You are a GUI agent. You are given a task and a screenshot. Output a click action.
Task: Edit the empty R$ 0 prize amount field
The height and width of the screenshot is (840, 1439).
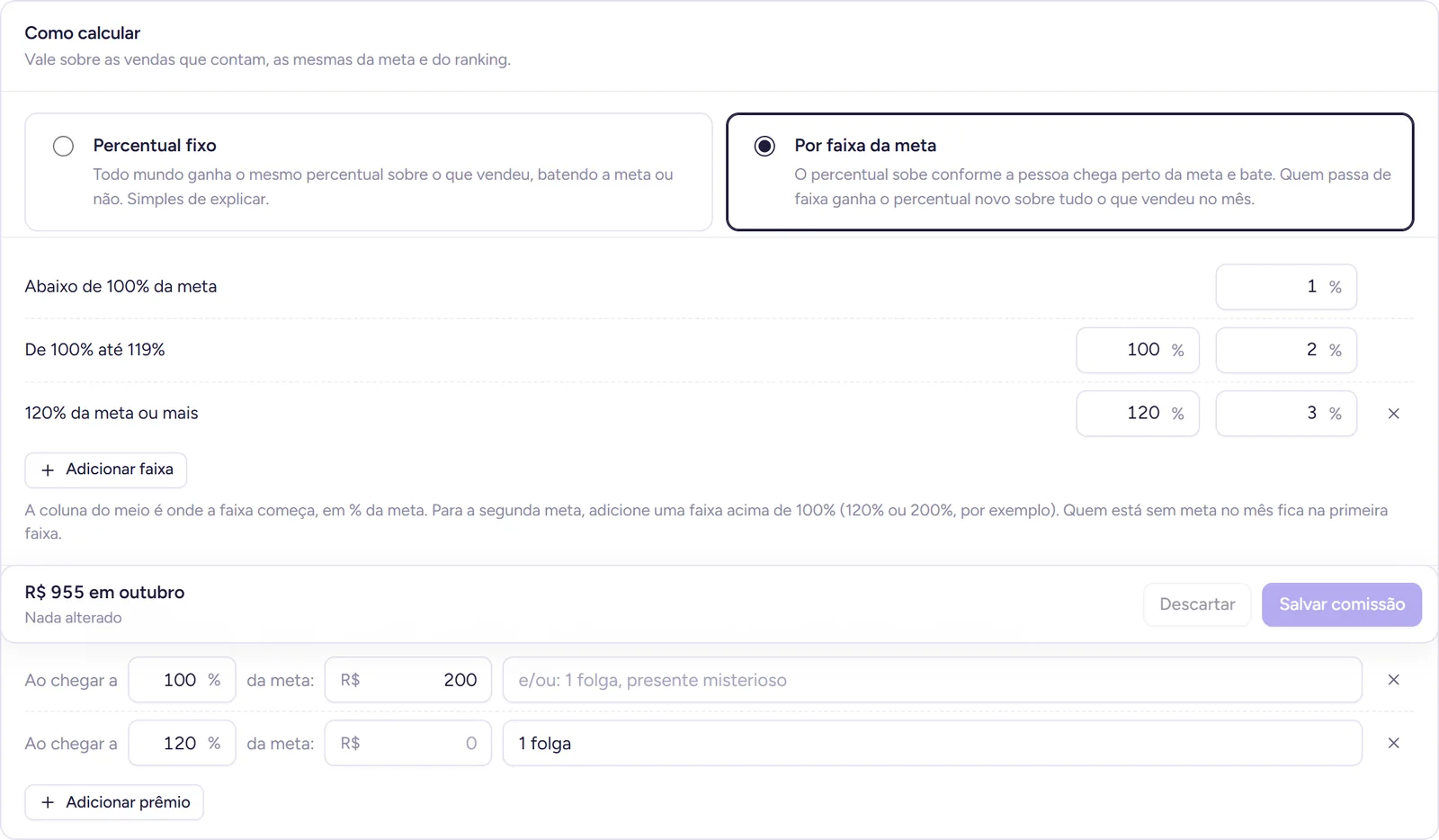click(x=408, y=743)
